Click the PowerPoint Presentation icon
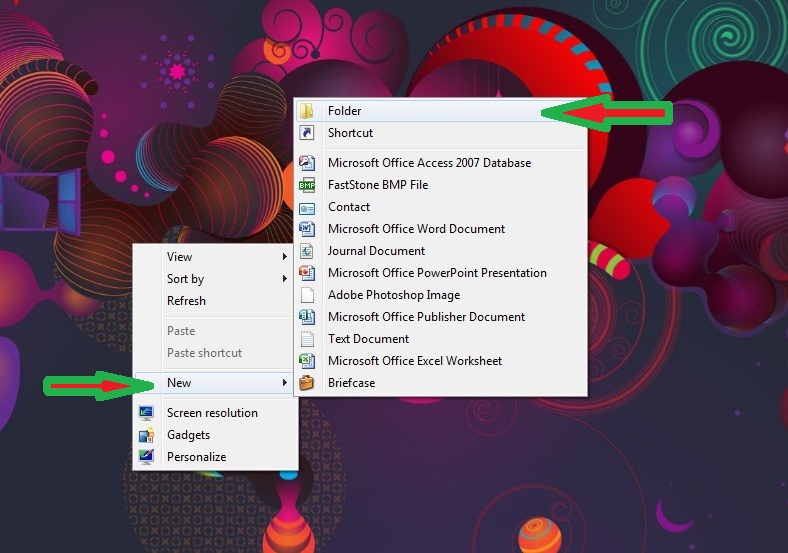This screenshot has width=788, height=553. [307, 273]
